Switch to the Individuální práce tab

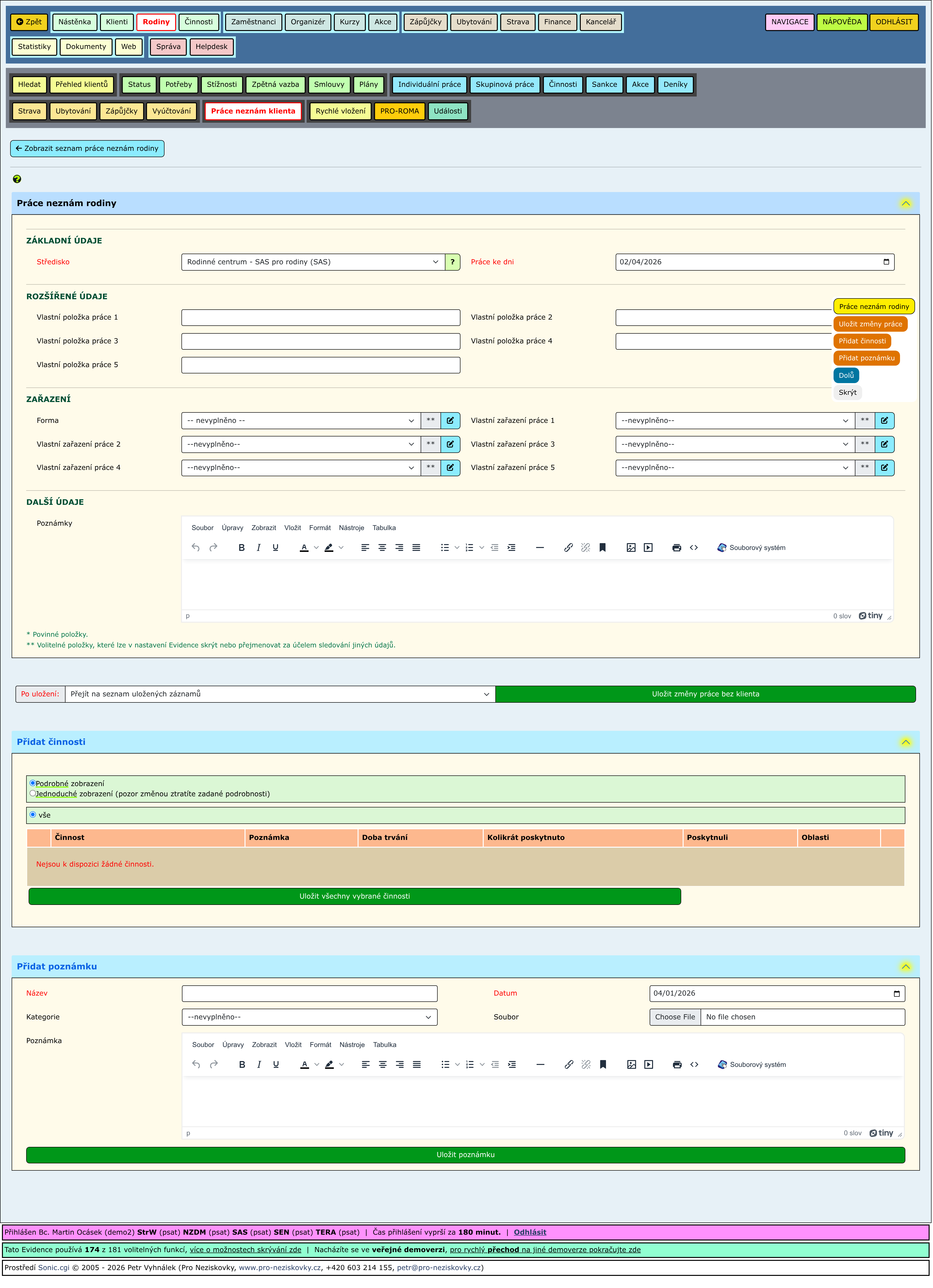(x=430, y=85)
